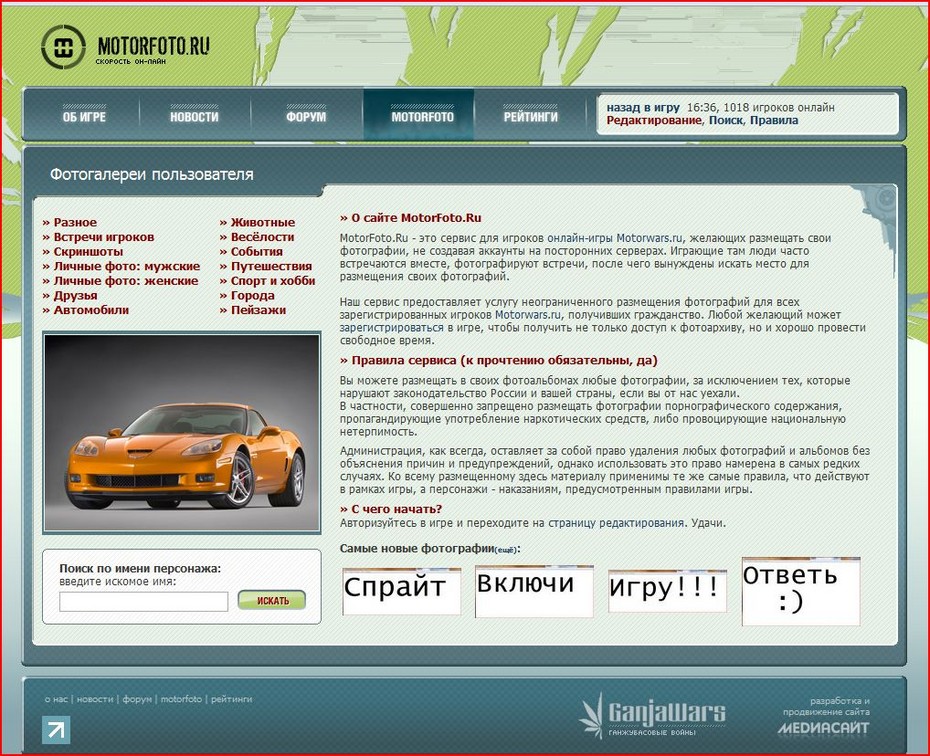The width and height of the screenshot is (930, 756).
Task: Go to the ФОРУМ tab
Action: pos(306,117)
